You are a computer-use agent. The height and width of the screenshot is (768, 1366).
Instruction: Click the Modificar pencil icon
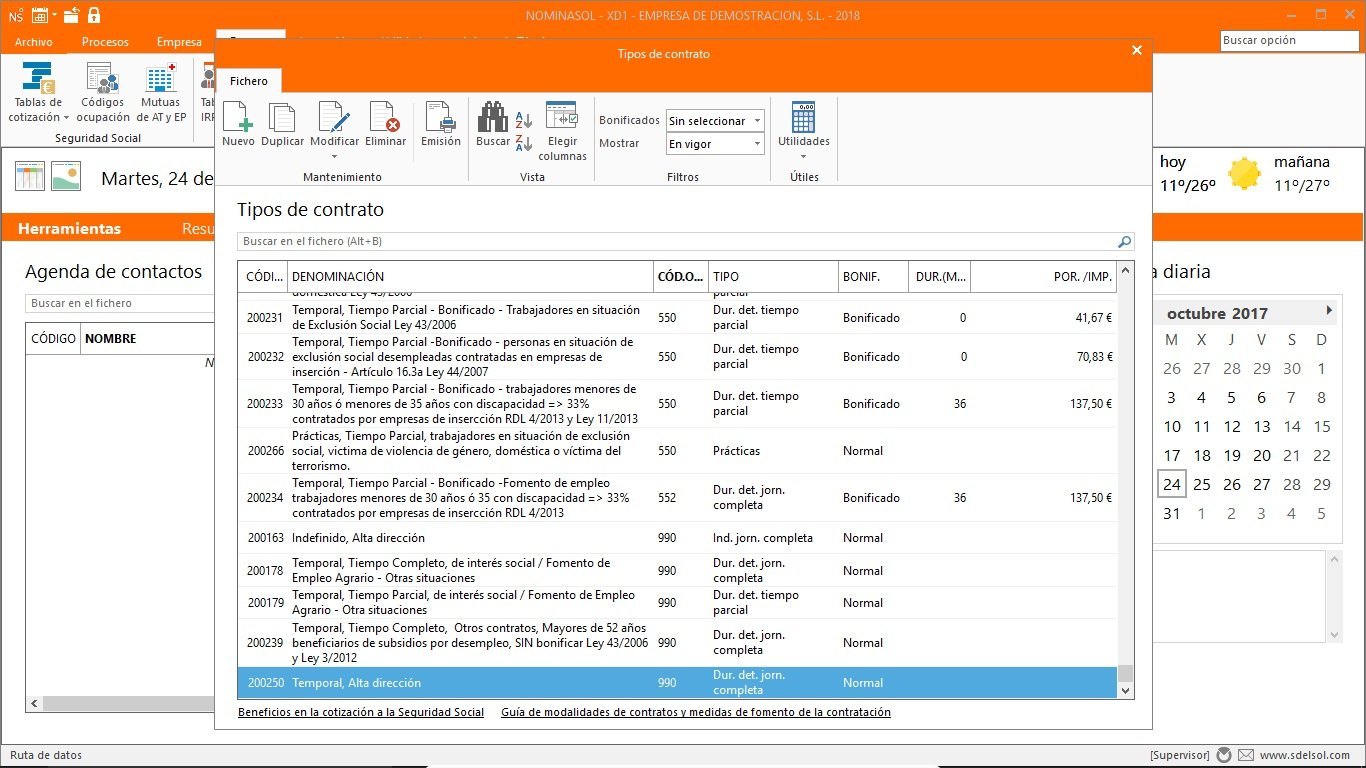[334, 118]
